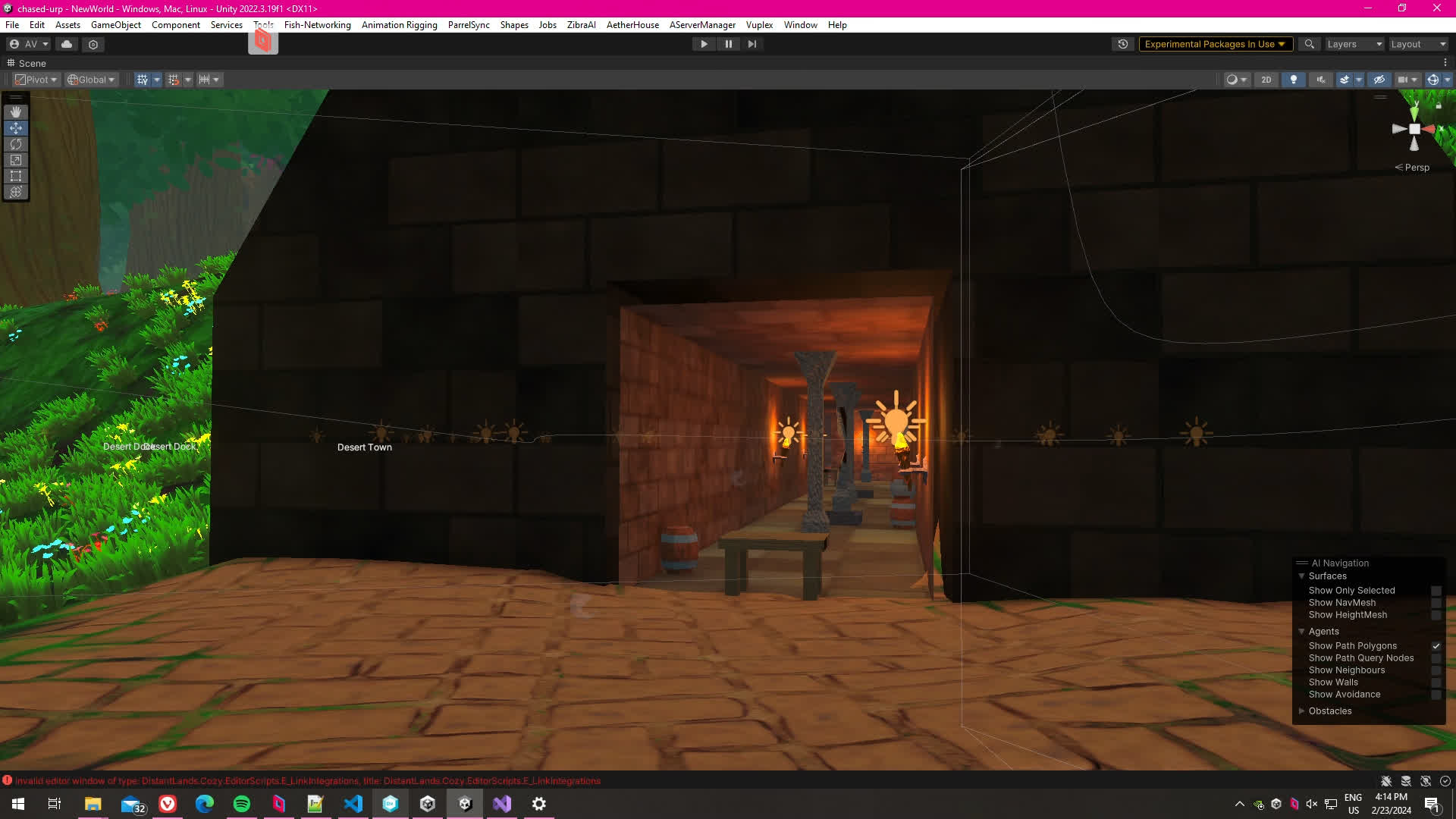The height and width of the screenshot is (819, 1456).
Task: Expand the Obstacles section
Action: 1302,711
